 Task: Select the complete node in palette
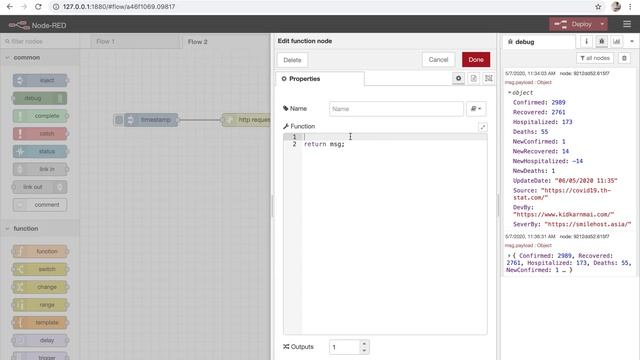(40, 116)
